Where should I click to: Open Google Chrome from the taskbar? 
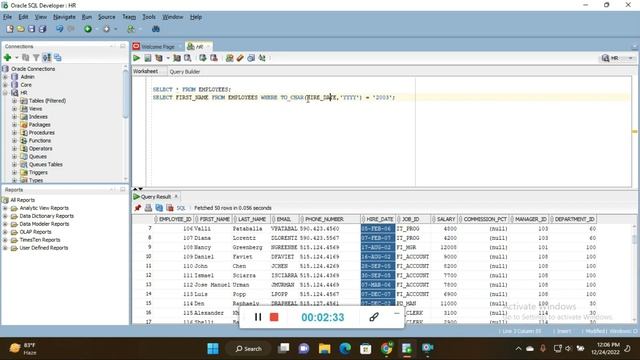(x=386, y=348)
